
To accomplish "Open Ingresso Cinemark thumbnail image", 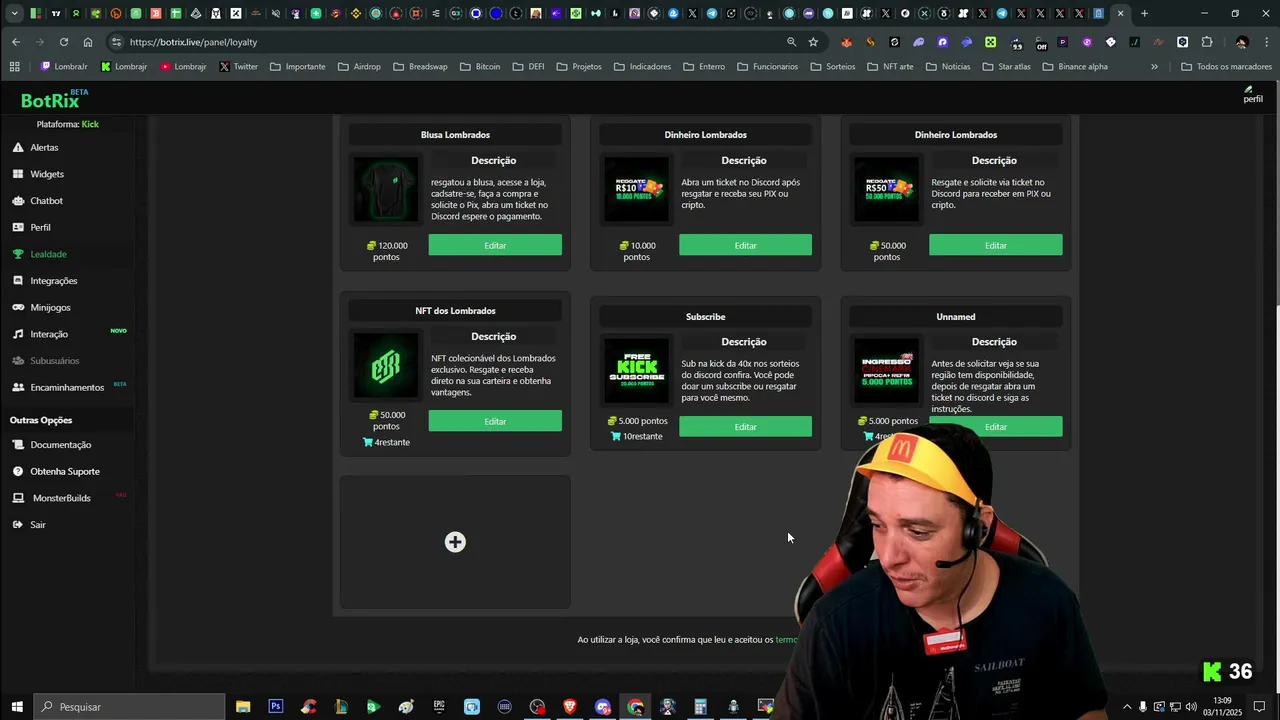I will 886,371.
